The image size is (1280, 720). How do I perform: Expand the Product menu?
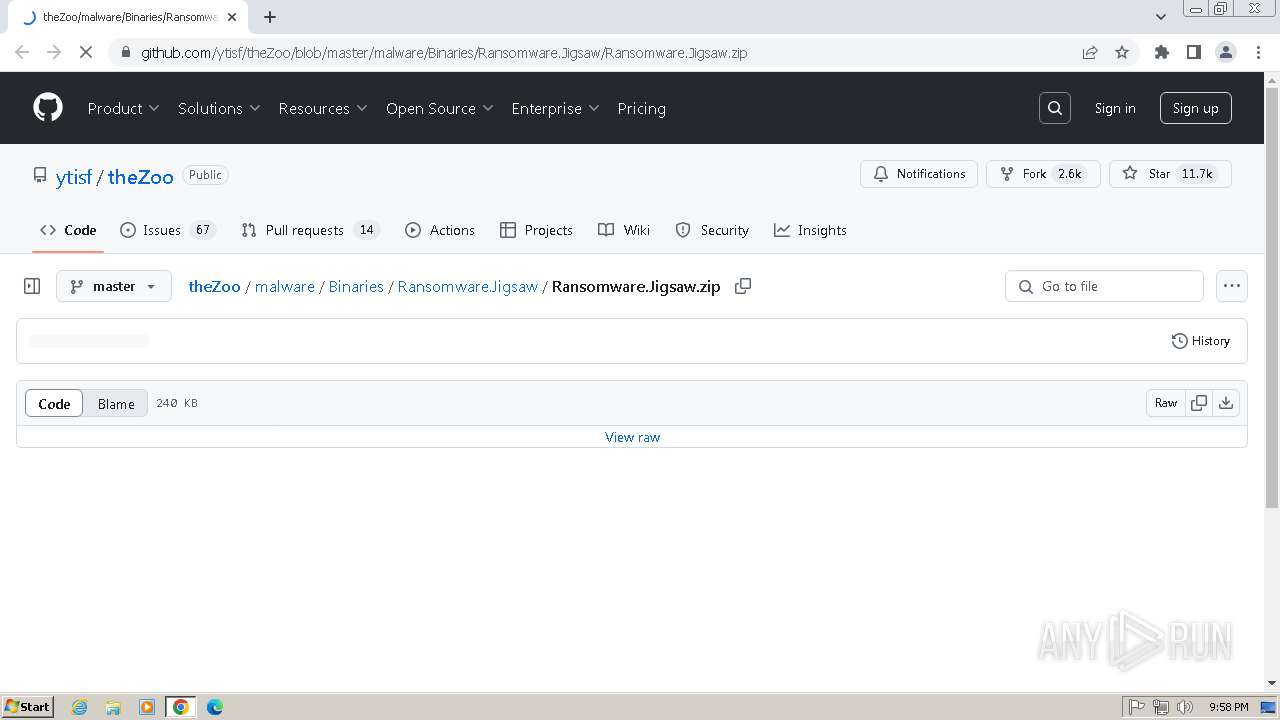[x=123, y=108]
